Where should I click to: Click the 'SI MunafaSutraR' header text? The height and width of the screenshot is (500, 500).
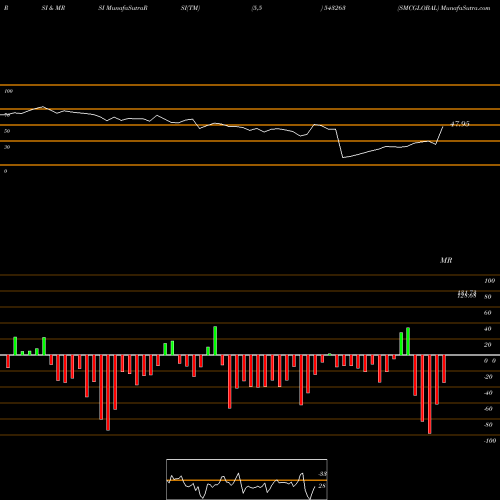tap(123, 8)
